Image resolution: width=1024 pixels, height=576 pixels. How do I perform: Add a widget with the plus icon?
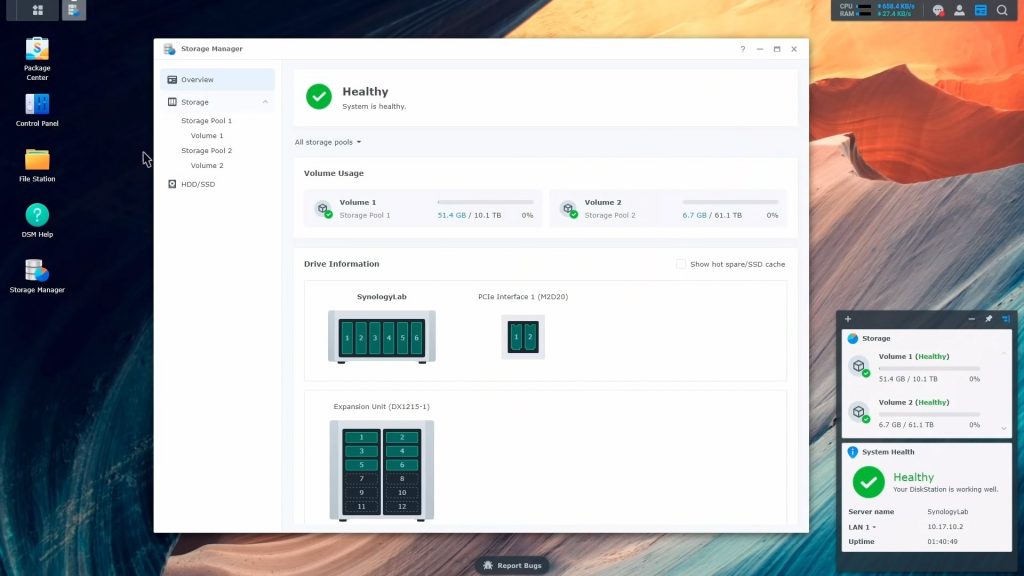click(x=848, y=319)
